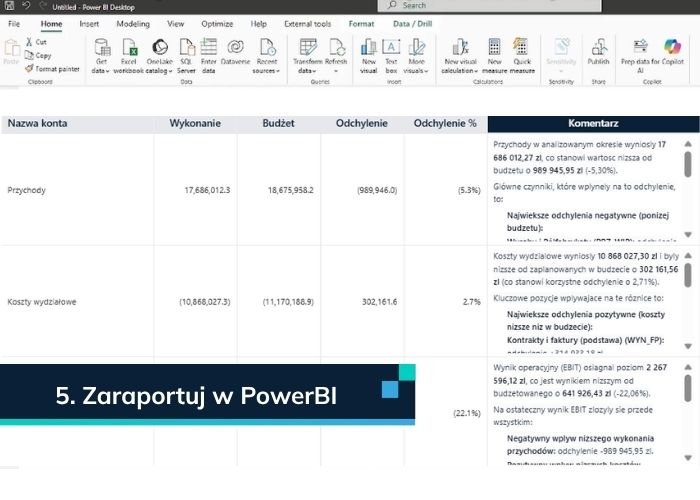
Task: Click the EBIT comment scrollbar thumb
Action: click(x=688, y=388)
